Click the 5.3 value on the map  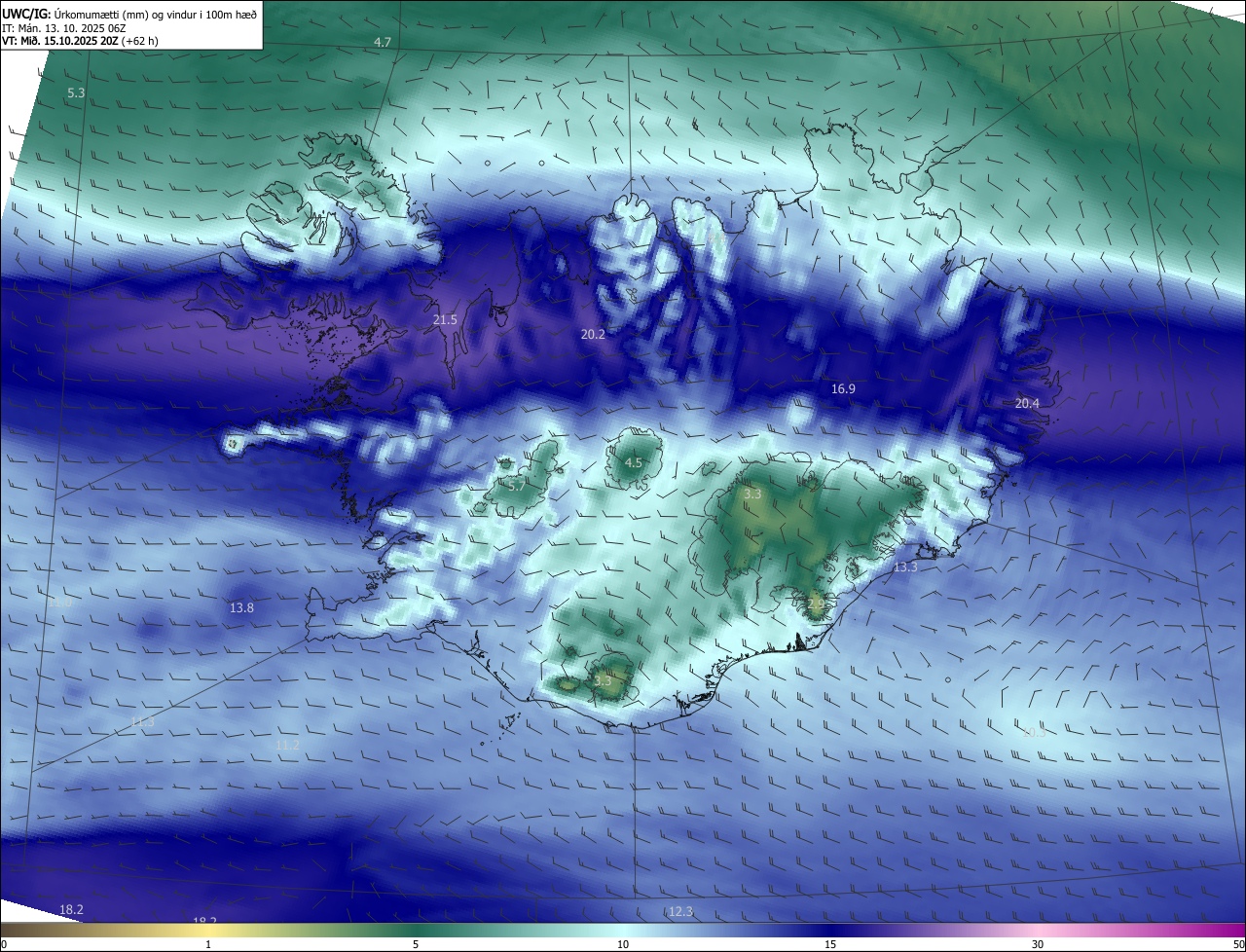[76, 92]
